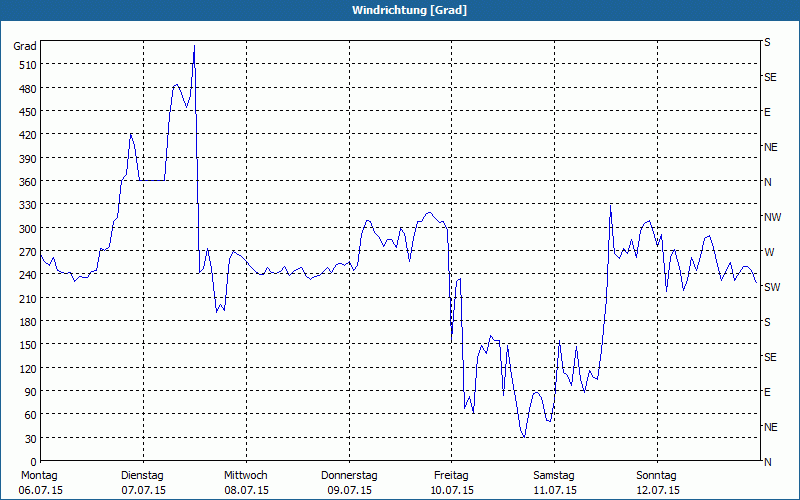Select the Freitag day label
800x500 pixels.
tap(451, 475)
